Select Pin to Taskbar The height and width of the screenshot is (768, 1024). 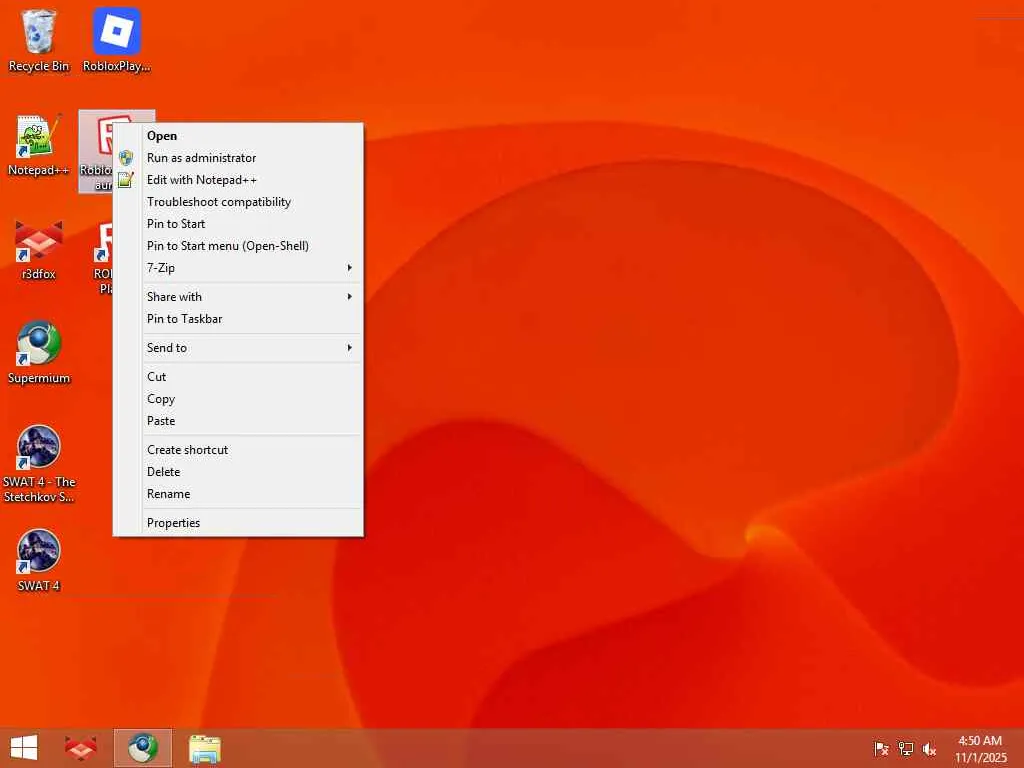[238, 319]
